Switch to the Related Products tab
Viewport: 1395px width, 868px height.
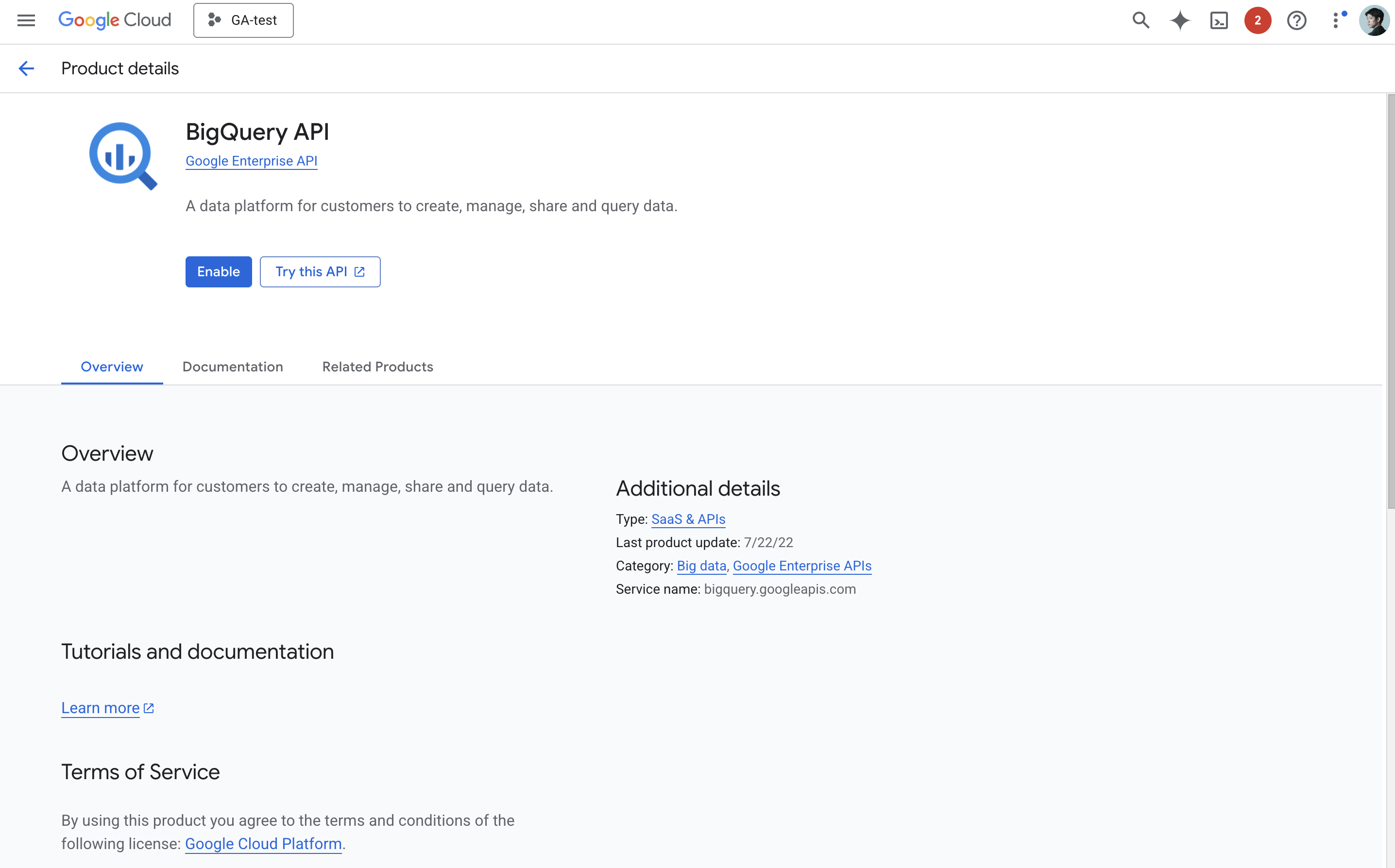coord(377,367)
